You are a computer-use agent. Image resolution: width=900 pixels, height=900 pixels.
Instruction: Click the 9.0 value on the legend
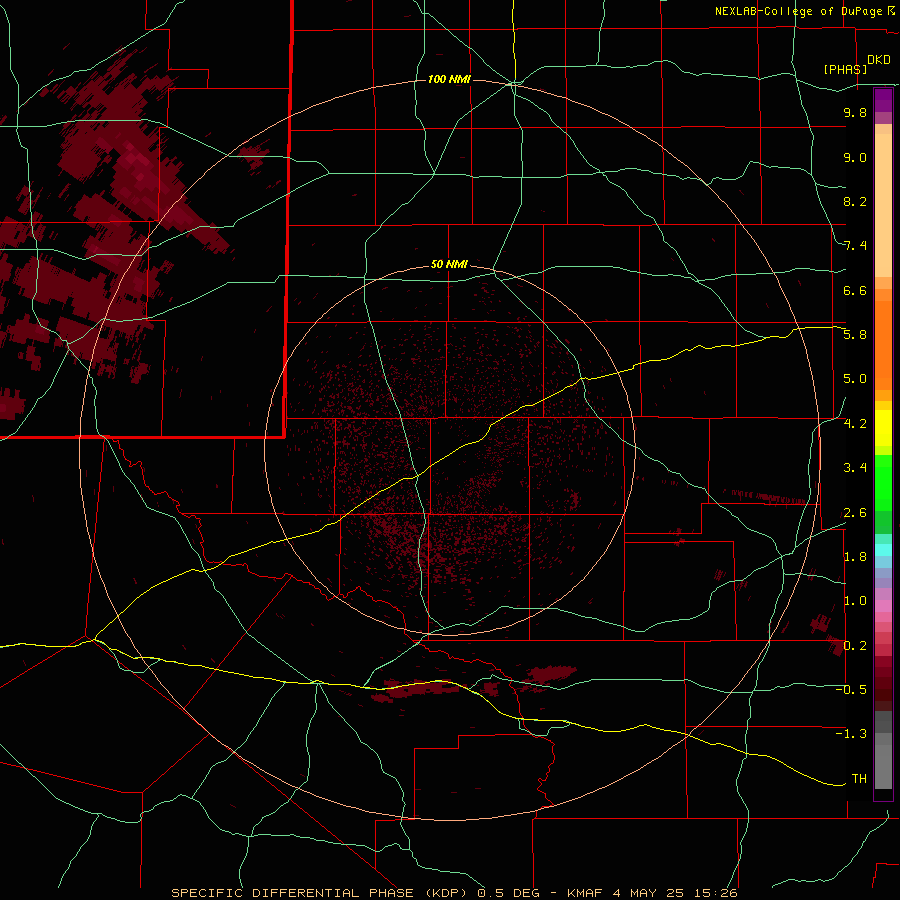pyautogui.click(x=855, y=157)
